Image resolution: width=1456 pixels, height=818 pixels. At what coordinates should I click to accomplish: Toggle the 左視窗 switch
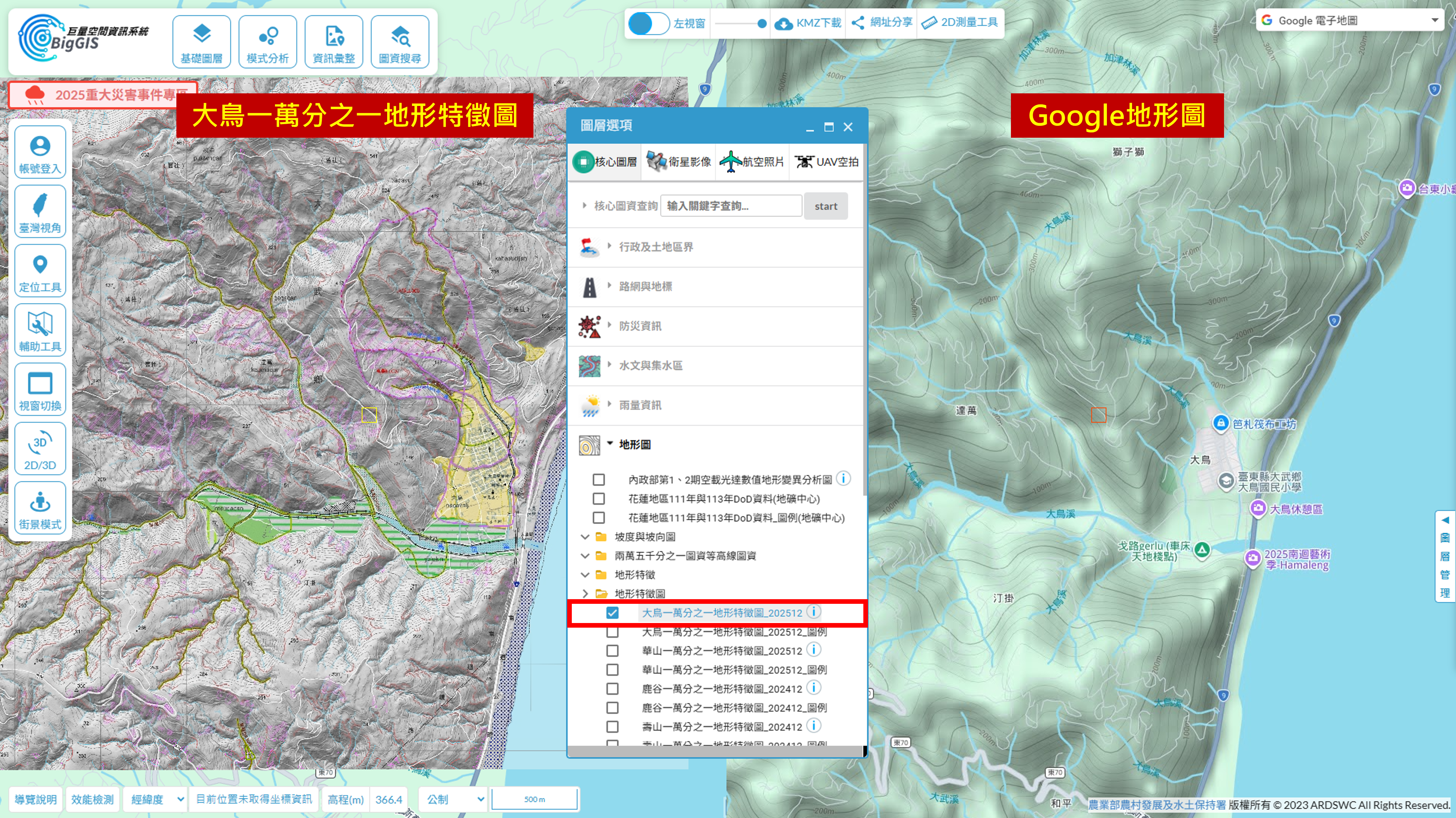[648, 23]
